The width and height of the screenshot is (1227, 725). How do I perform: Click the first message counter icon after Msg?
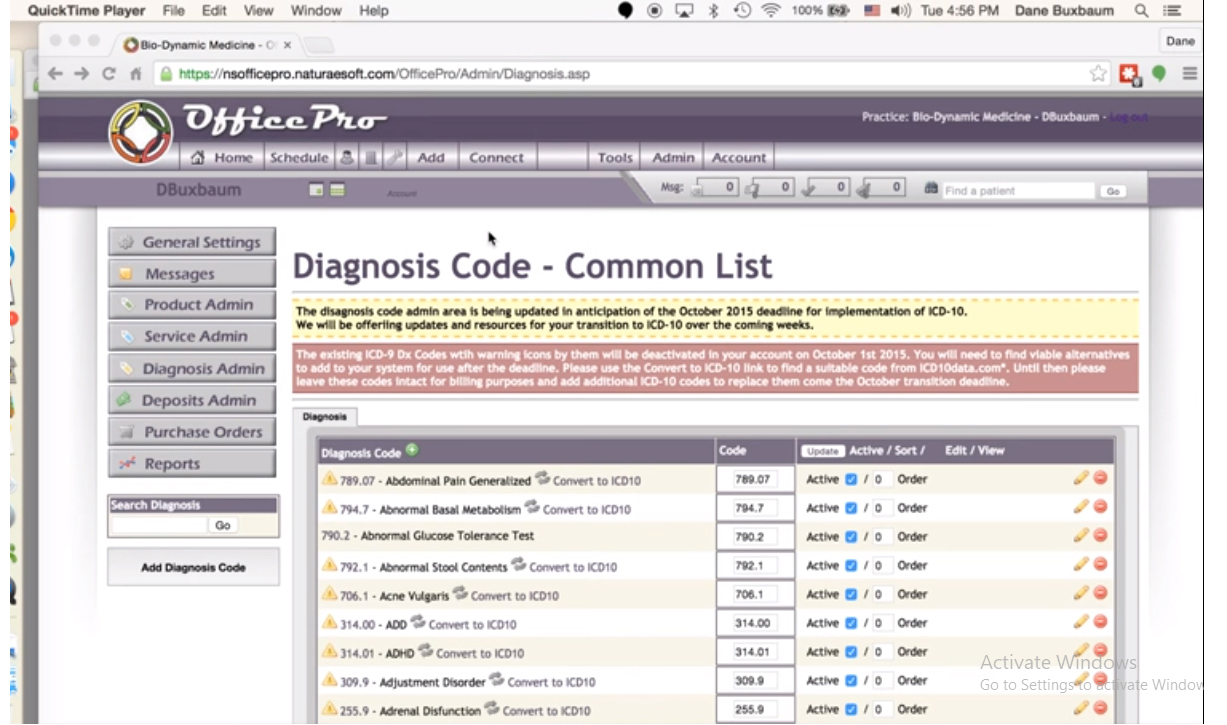tap(699, 188)
